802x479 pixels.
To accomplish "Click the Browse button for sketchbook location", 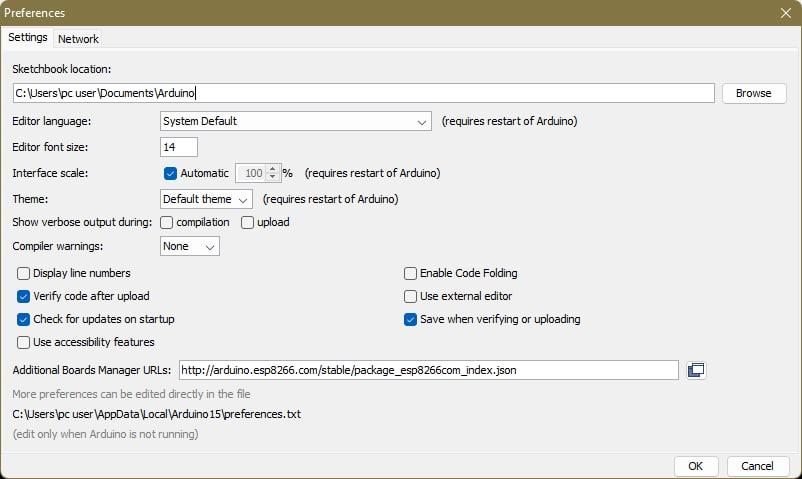I will point(753,93).
